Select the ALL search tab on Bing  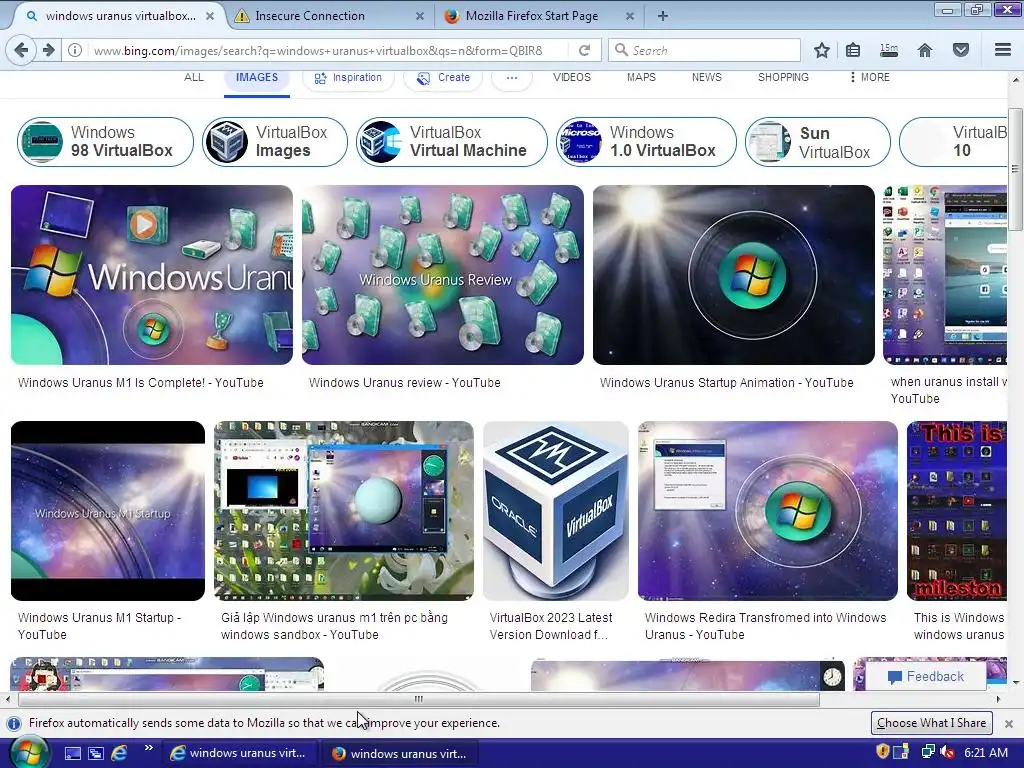click(193, 77)
